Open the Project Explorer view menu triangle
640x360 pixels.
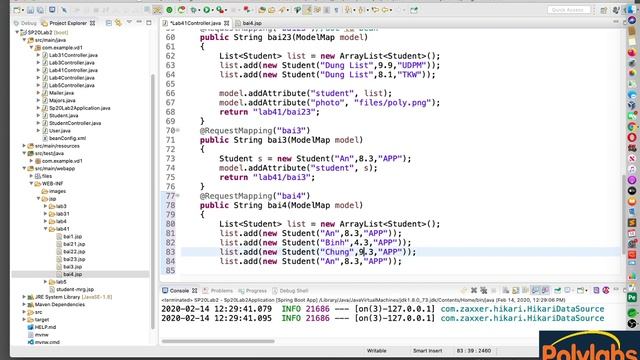pos(129,22)
